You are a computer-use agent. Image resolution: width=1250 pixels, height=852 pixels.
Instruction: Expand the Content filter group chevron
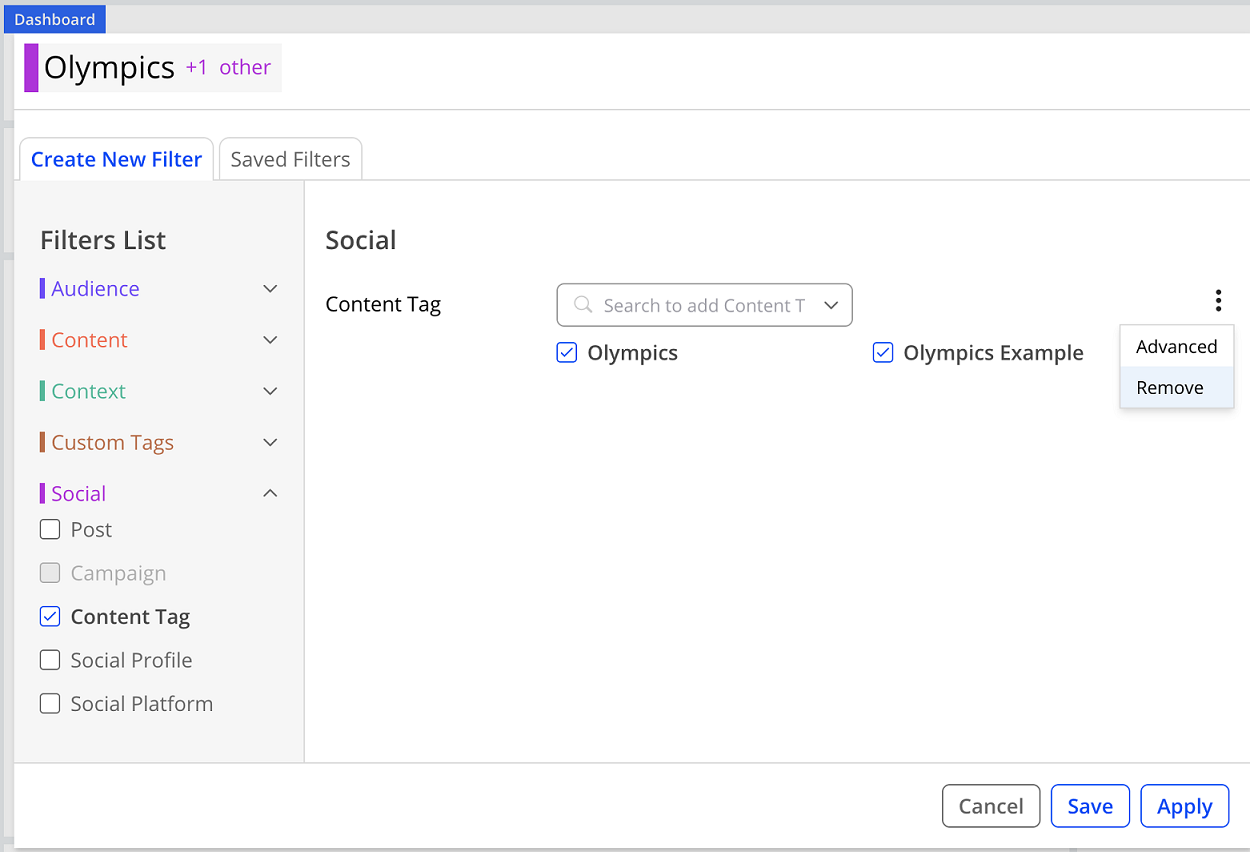270,340
